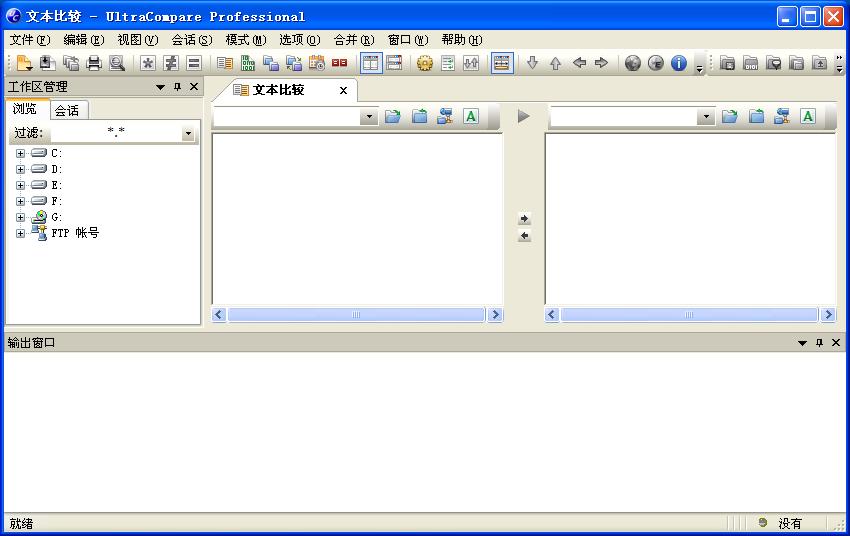Click the grey globe icon in toolbar
This screenshot has height=536, width=850.
coord(633,63)
